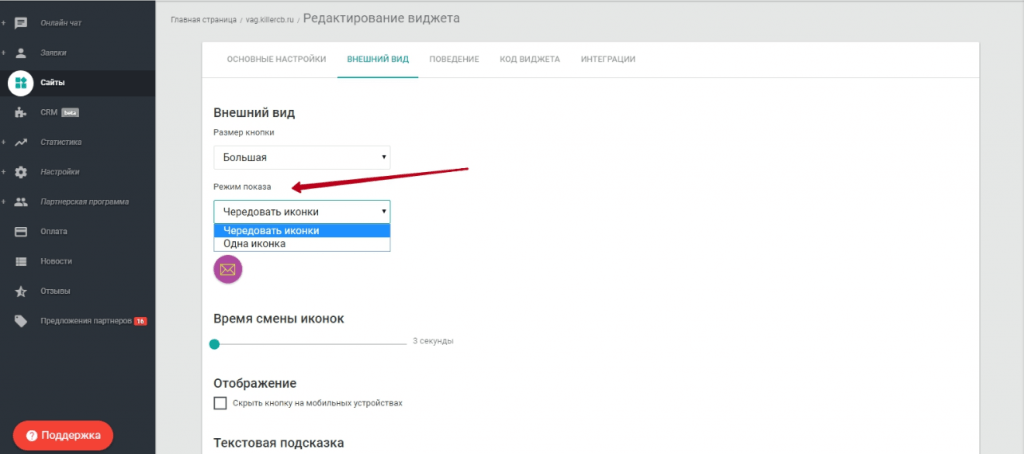1024x454 pixels.
Task: Open Размер кнопки dropdown showing Большая
Action: (x=302, y=157)
